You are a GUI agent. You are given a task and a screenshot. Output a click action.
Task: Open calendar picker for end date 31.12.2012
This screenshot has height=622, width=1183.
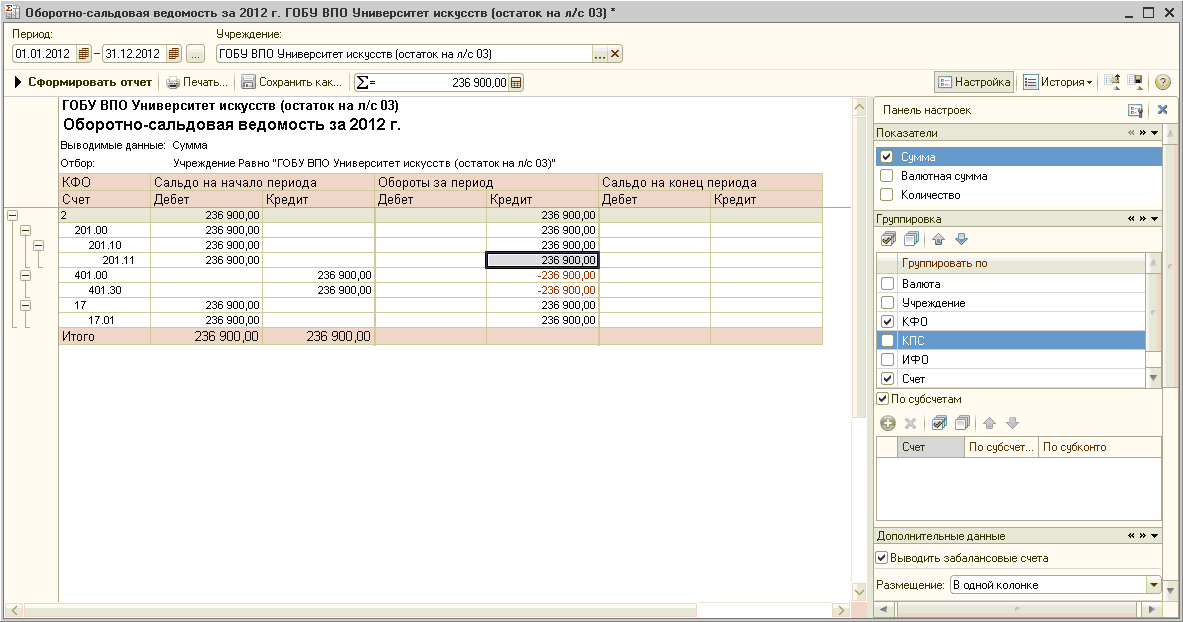point(174,54)
